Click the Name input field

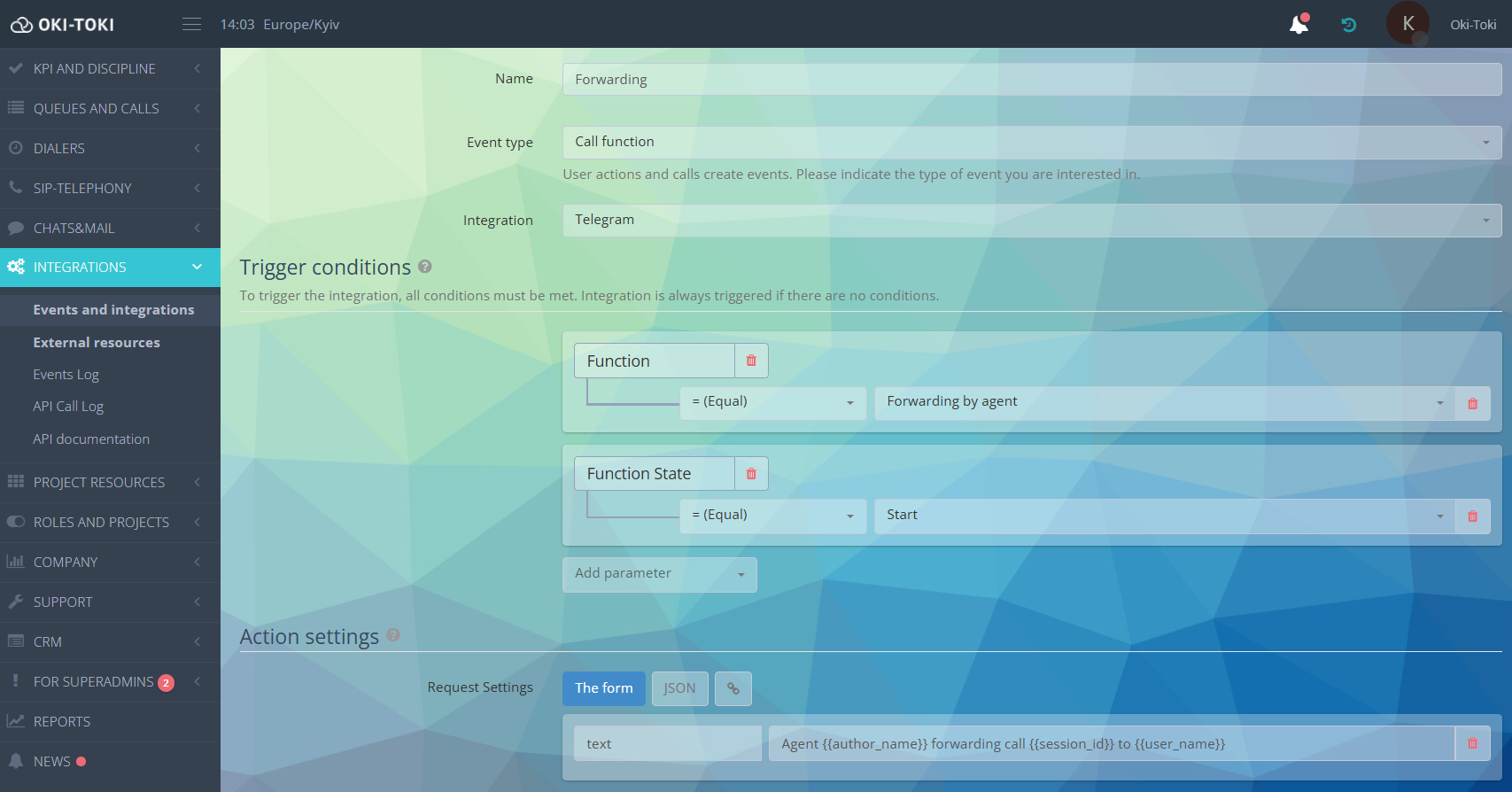(1032, 80)
